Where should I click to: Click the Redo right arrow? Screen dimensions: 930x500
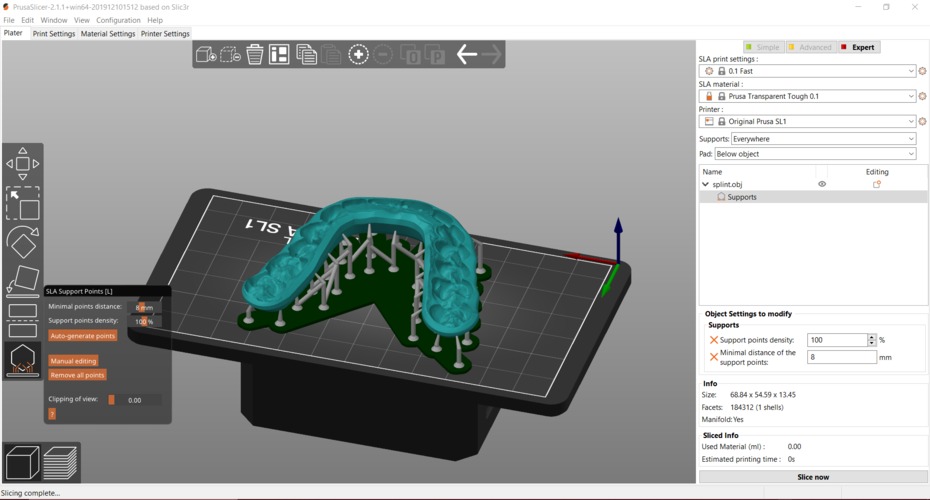pos(492,55)
